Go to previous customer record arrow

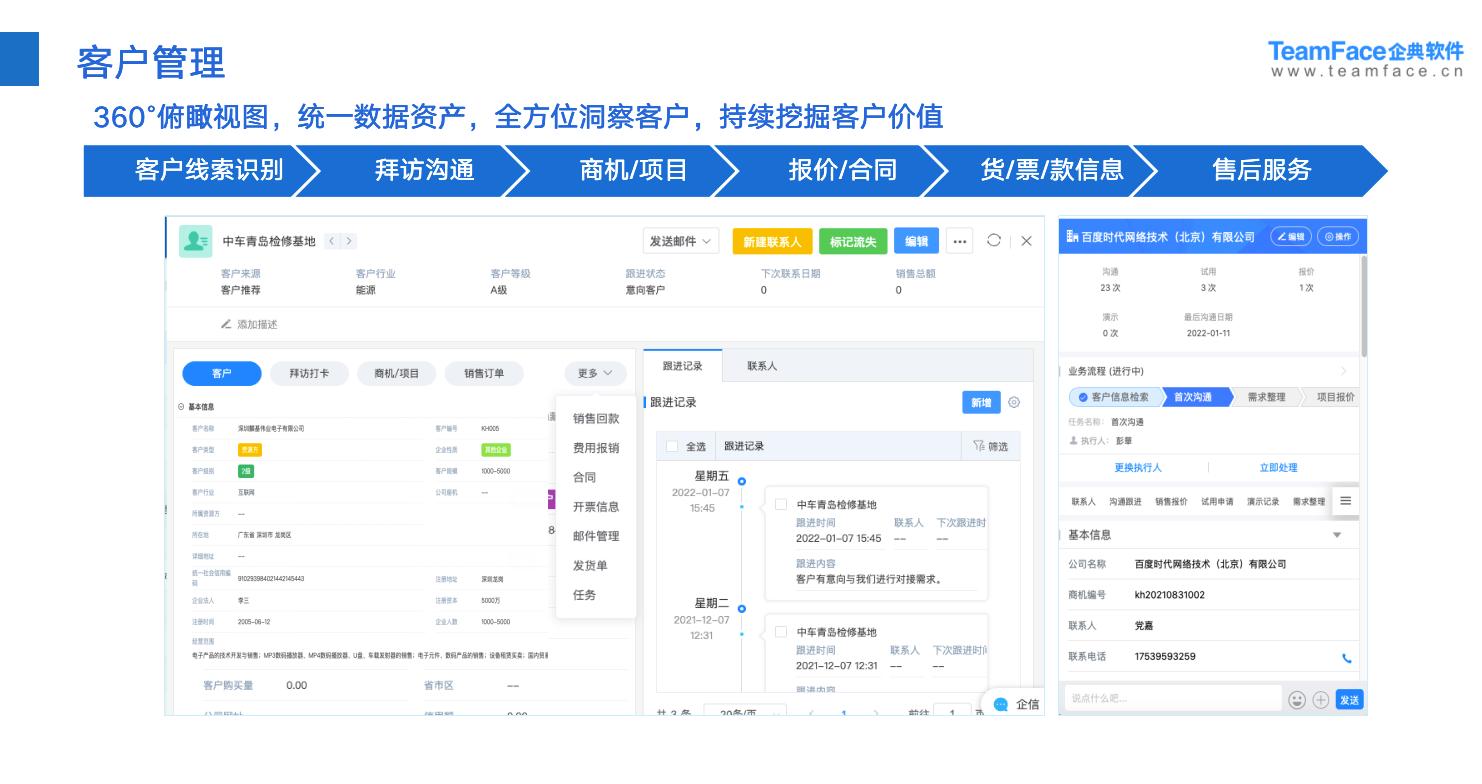tap(333, 241)
